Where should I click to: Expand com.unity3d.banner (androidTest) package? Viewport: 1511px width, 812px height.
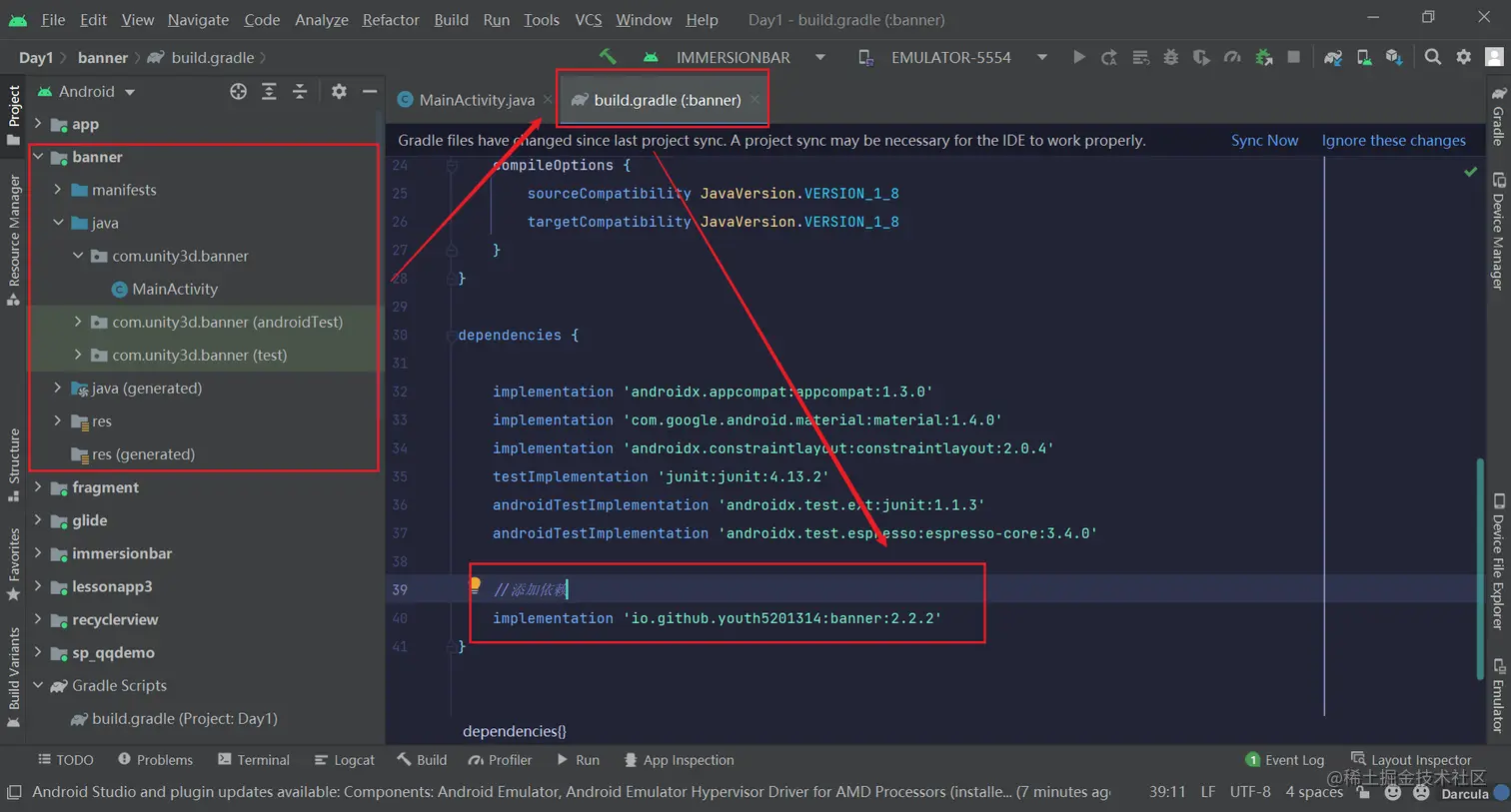78,322
